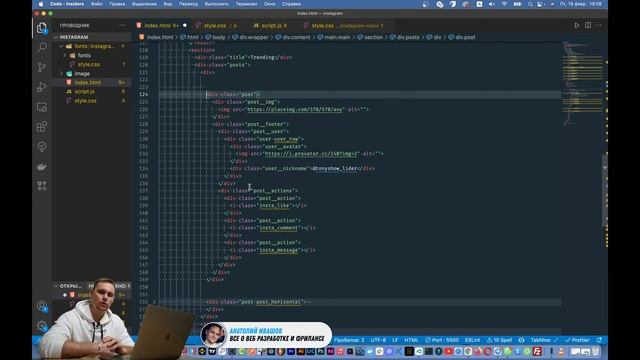The height and width of the screenshot is (360, 640).
Task: Click the placeimg.com image URL on line 126
Action: [x=295, y=109]
